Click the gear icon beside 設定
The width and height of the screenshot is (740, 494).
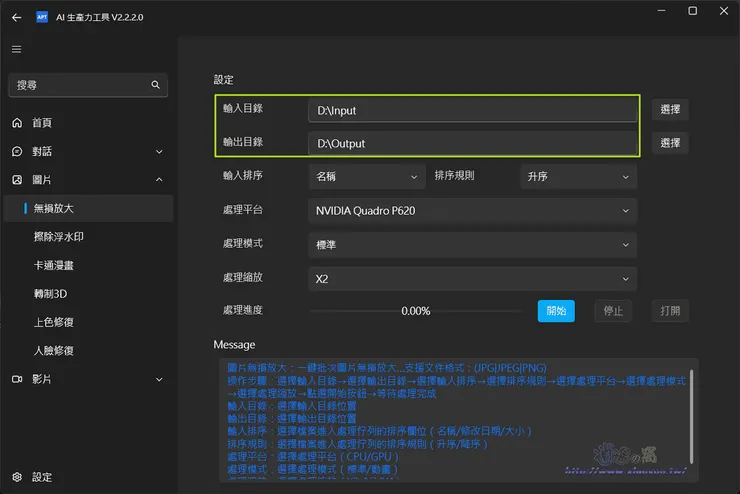[17, 477]
